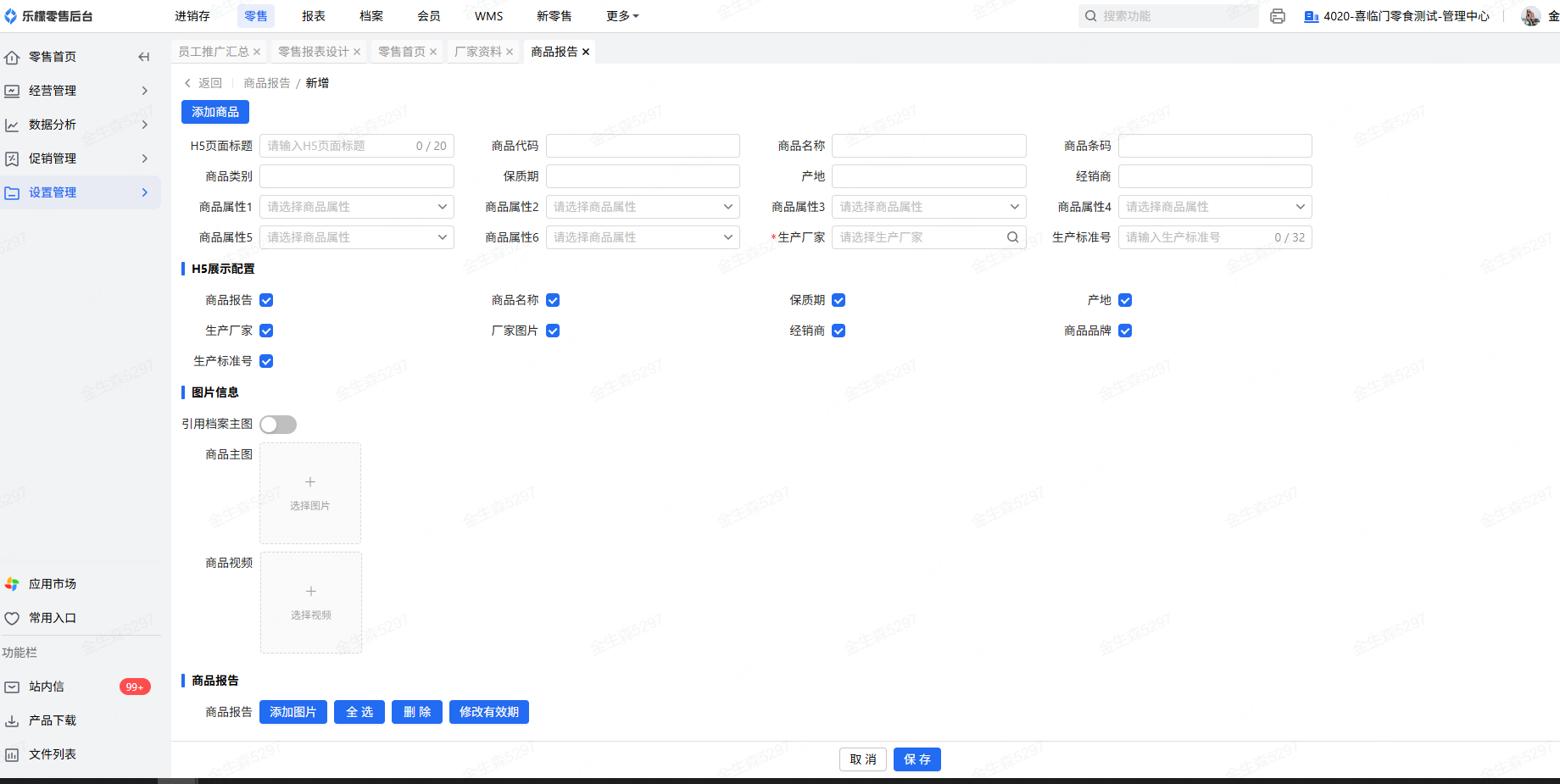Close the 零售报表设计 tab
This screenshot has height=784, width=1560.
click(x=357, y=52)
